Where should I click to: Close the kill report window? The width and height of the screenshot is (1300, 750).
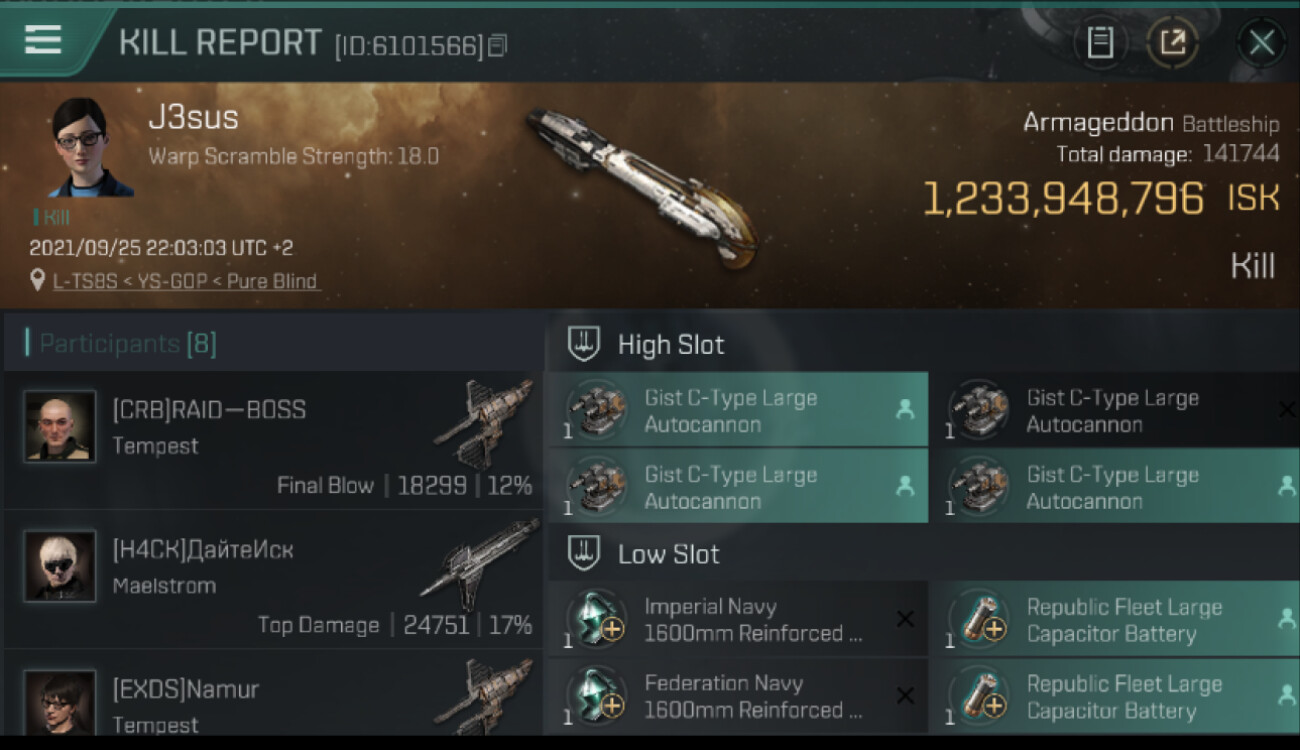pos(1261,42)
